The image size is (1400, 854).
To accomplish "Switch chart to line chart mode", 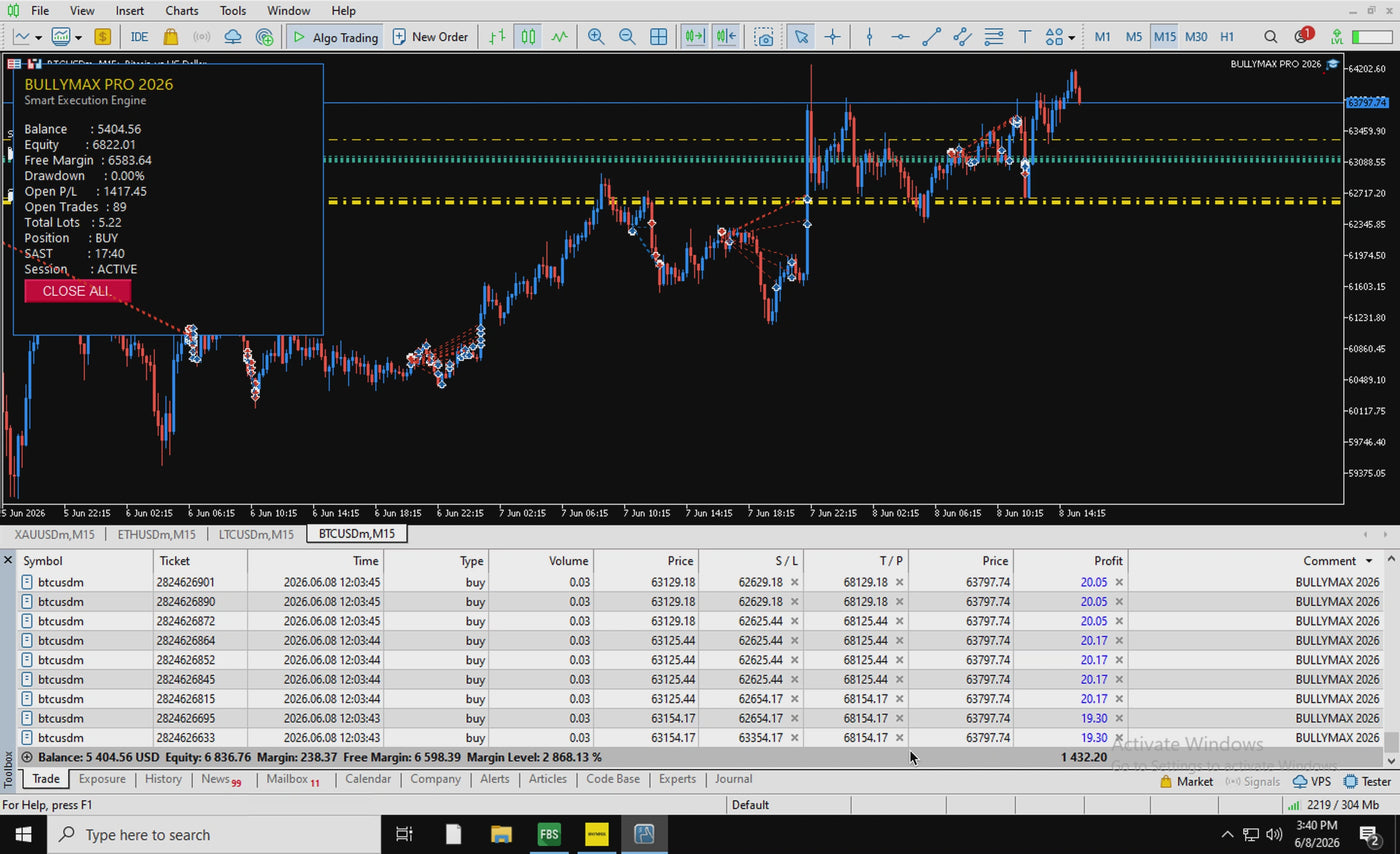I will pos(559,37).
